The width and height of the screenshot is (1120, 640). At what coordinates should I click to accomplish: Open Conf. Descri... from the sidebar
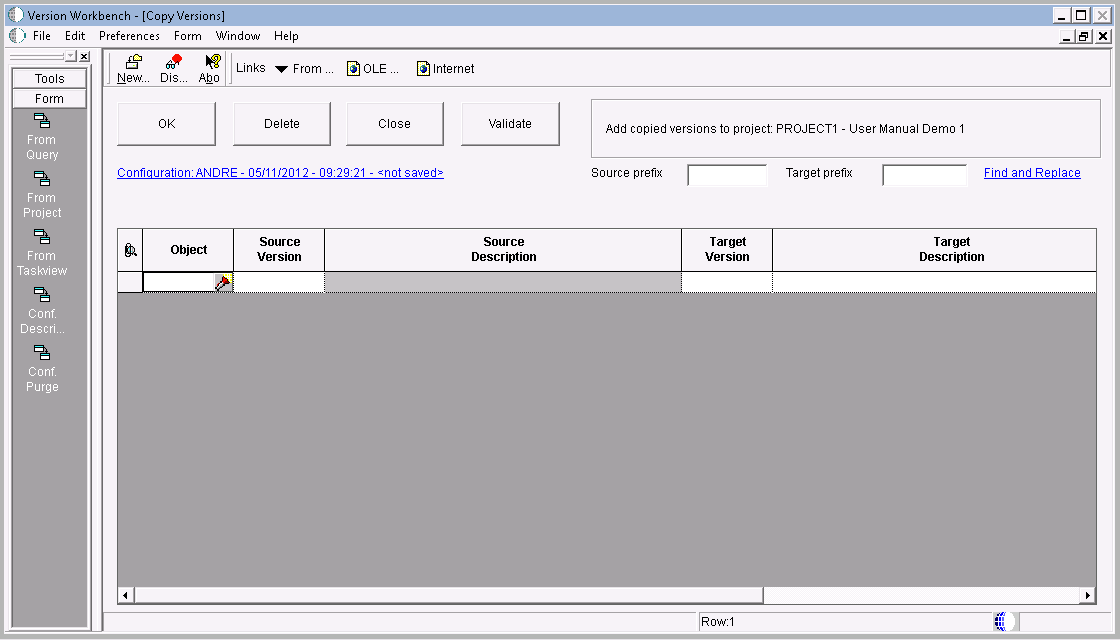[x=42, y=313]
